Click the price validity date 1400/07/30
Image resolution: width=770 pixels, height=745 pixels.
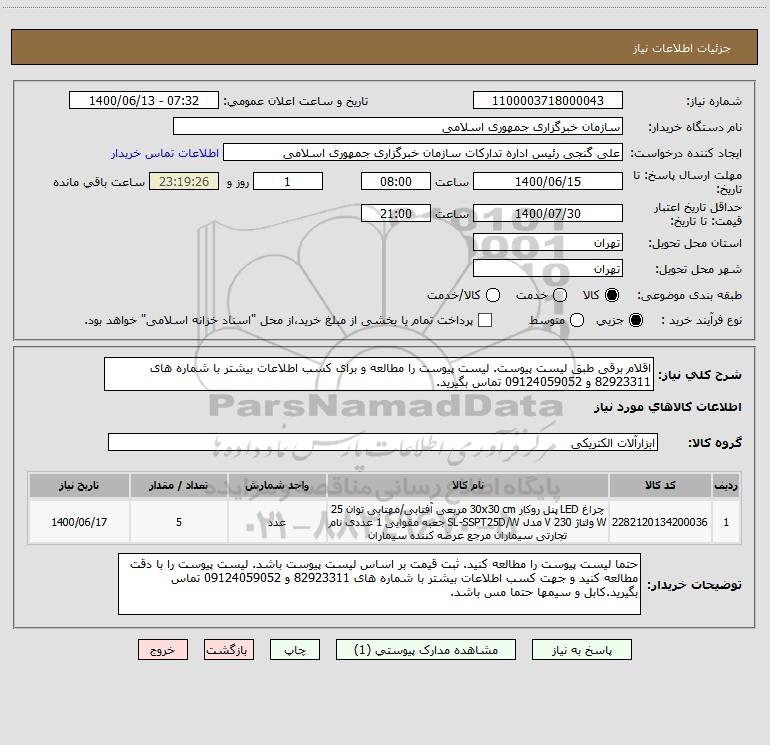pos(548,213)
